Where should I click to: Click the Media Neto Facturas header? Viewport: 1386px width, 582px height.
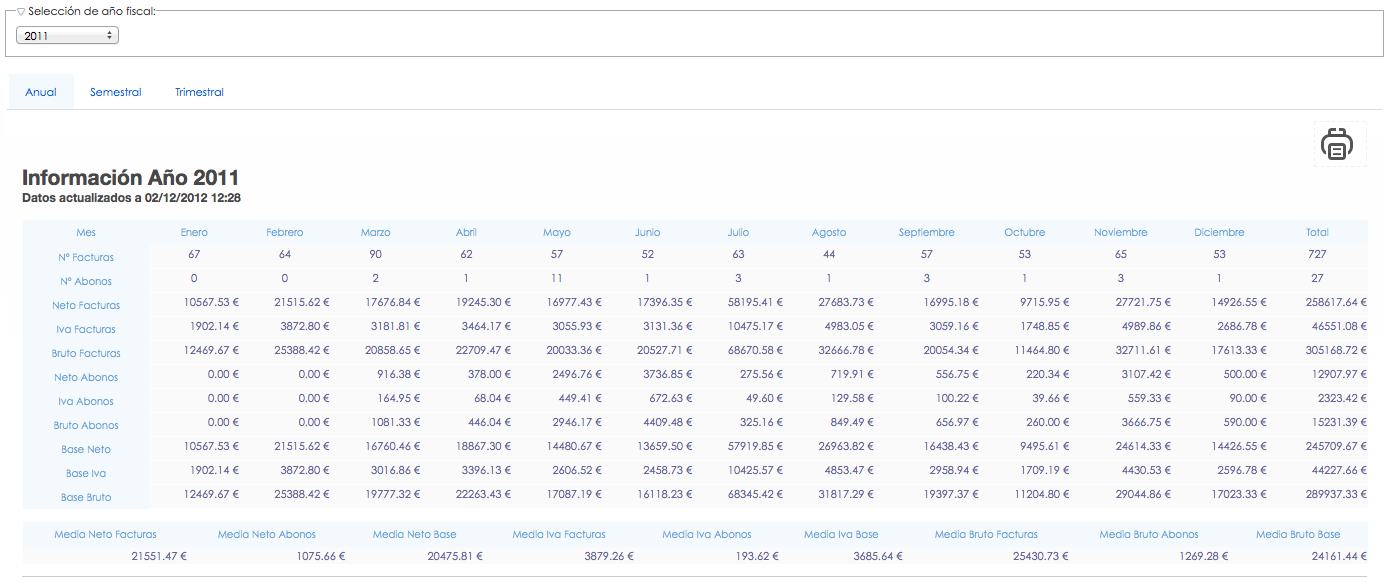[x=105, y=534]
